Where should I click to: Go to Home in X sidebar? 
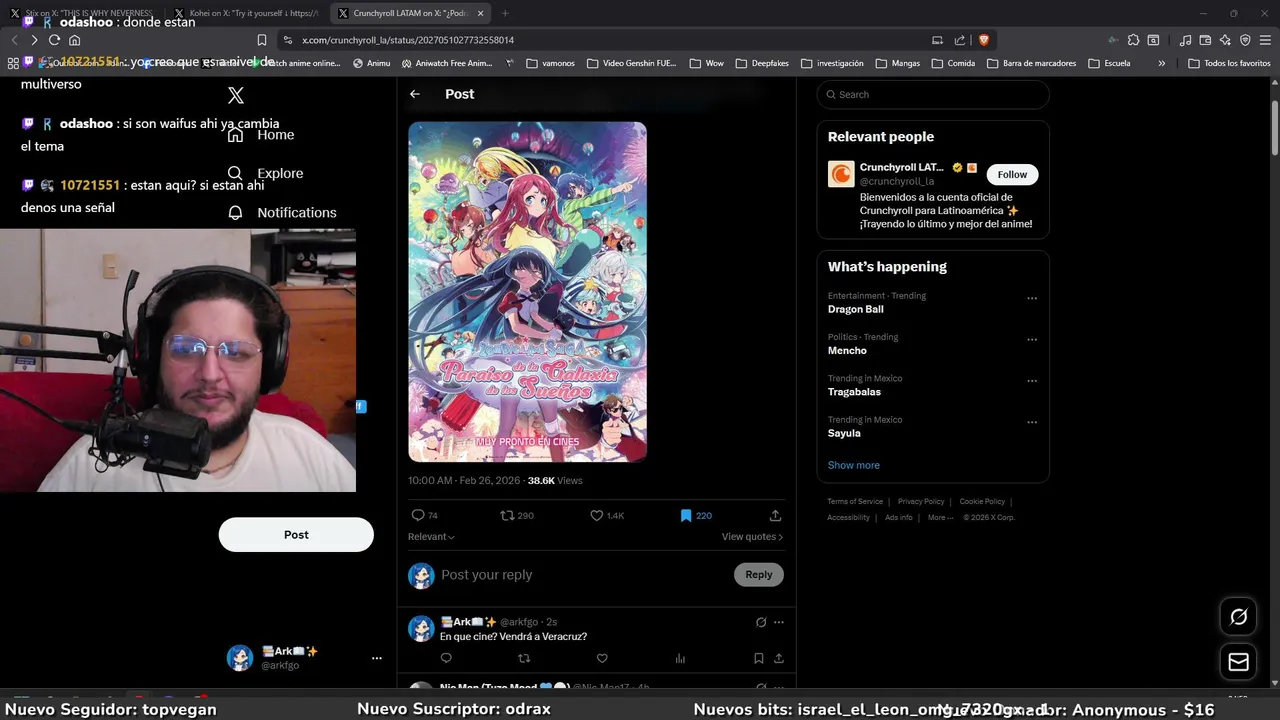(261, 135)
